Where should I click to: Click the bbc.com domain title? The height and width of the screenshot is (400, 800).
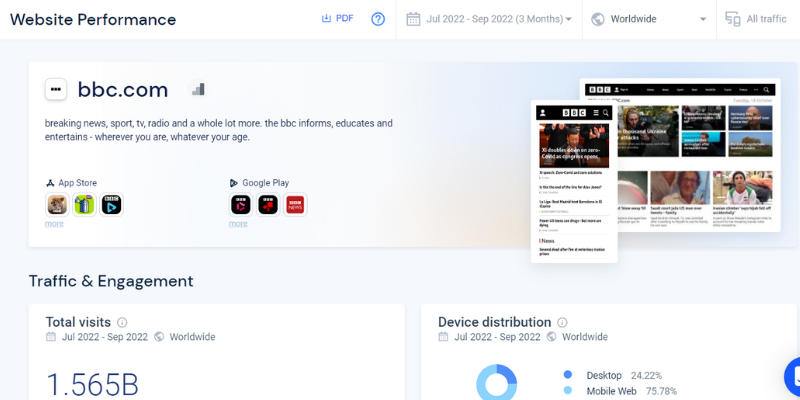[x=123, y=90]
